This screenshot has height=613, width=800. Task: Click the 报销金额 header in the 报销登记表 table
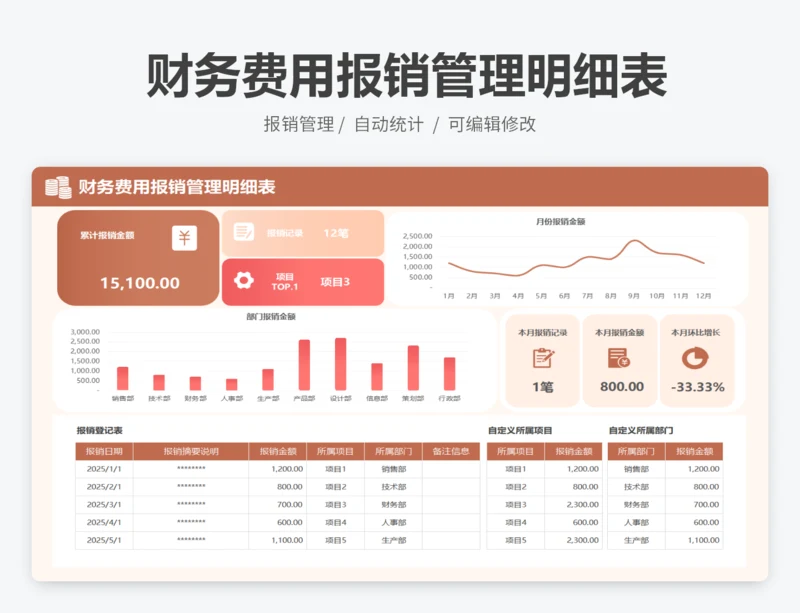[278, 451]
